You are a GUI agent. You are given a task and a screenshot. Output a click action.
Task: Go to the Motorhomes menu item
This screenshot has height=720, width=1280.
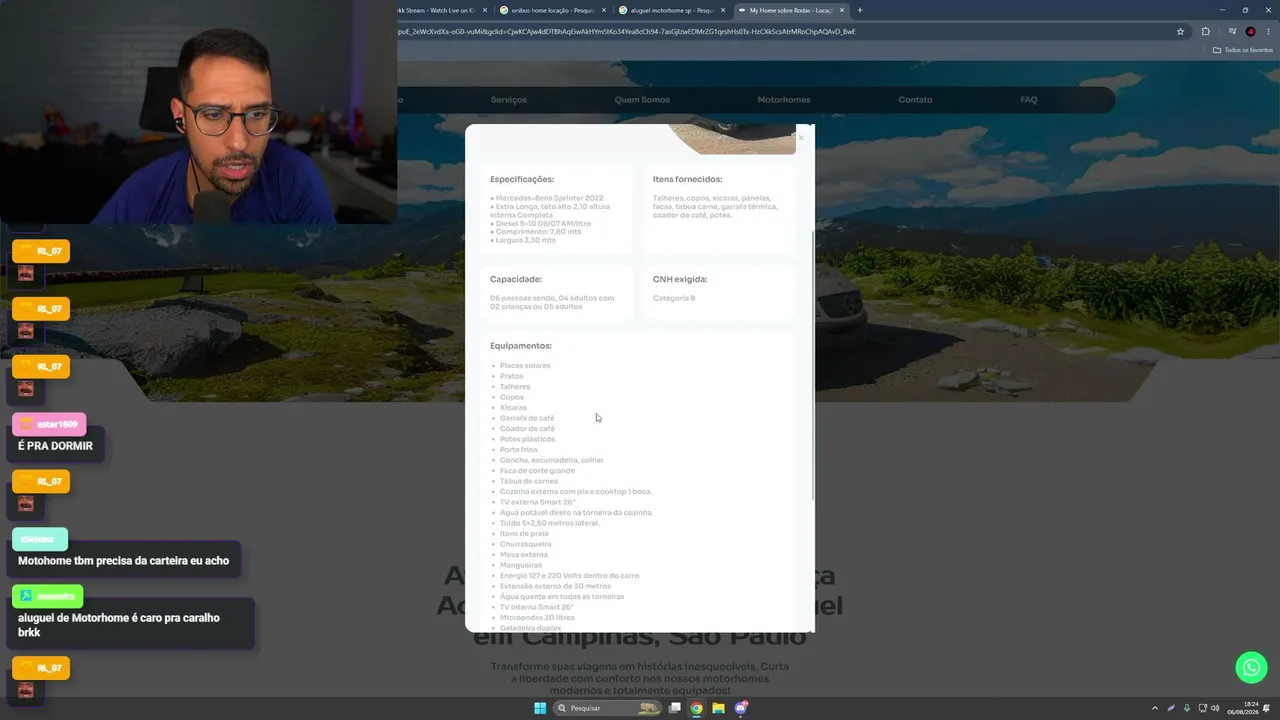pyautogui.click(x=784, y=100)
